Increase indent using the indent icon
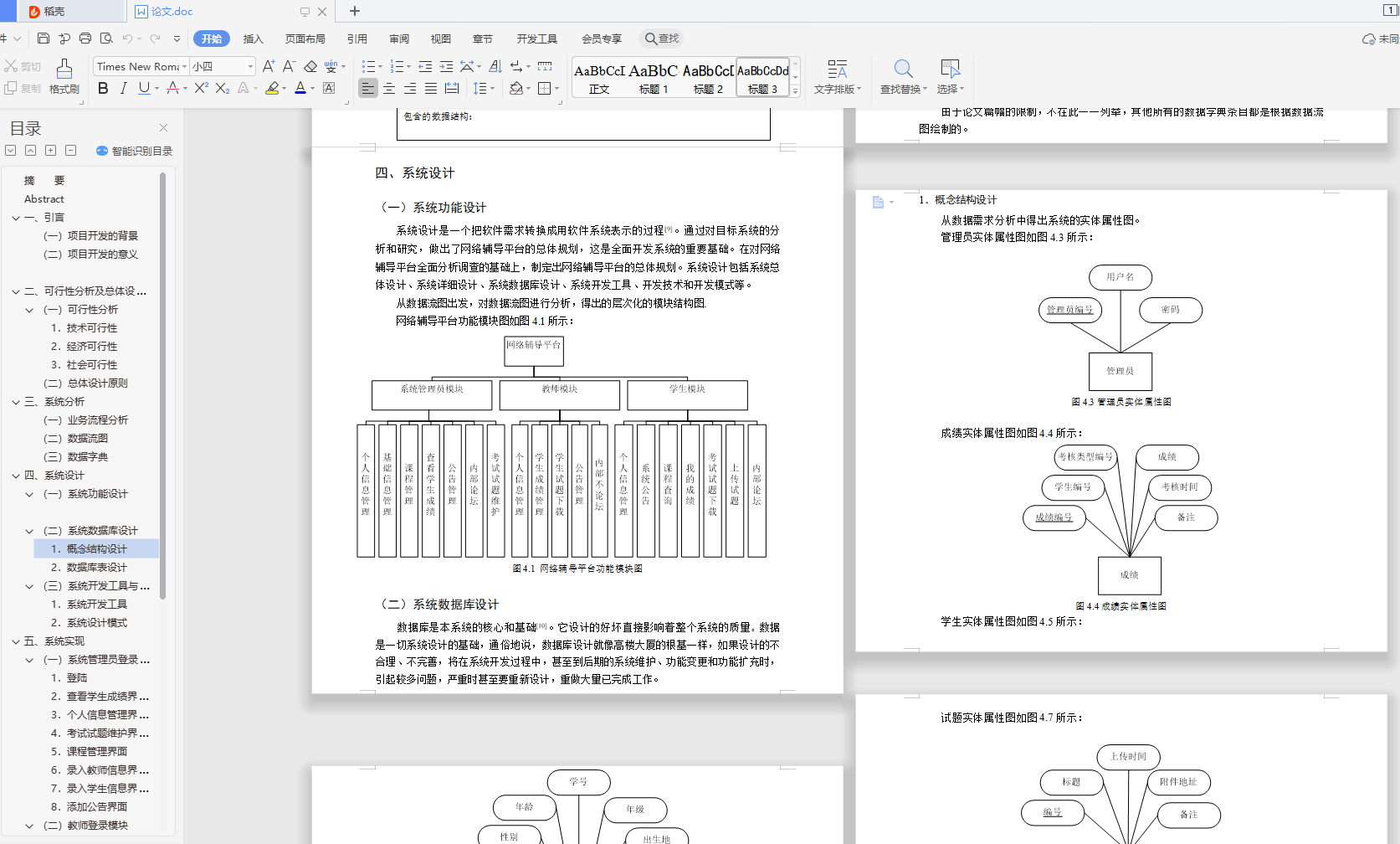Screen dimensions: 1400x844 click(446, 66)
